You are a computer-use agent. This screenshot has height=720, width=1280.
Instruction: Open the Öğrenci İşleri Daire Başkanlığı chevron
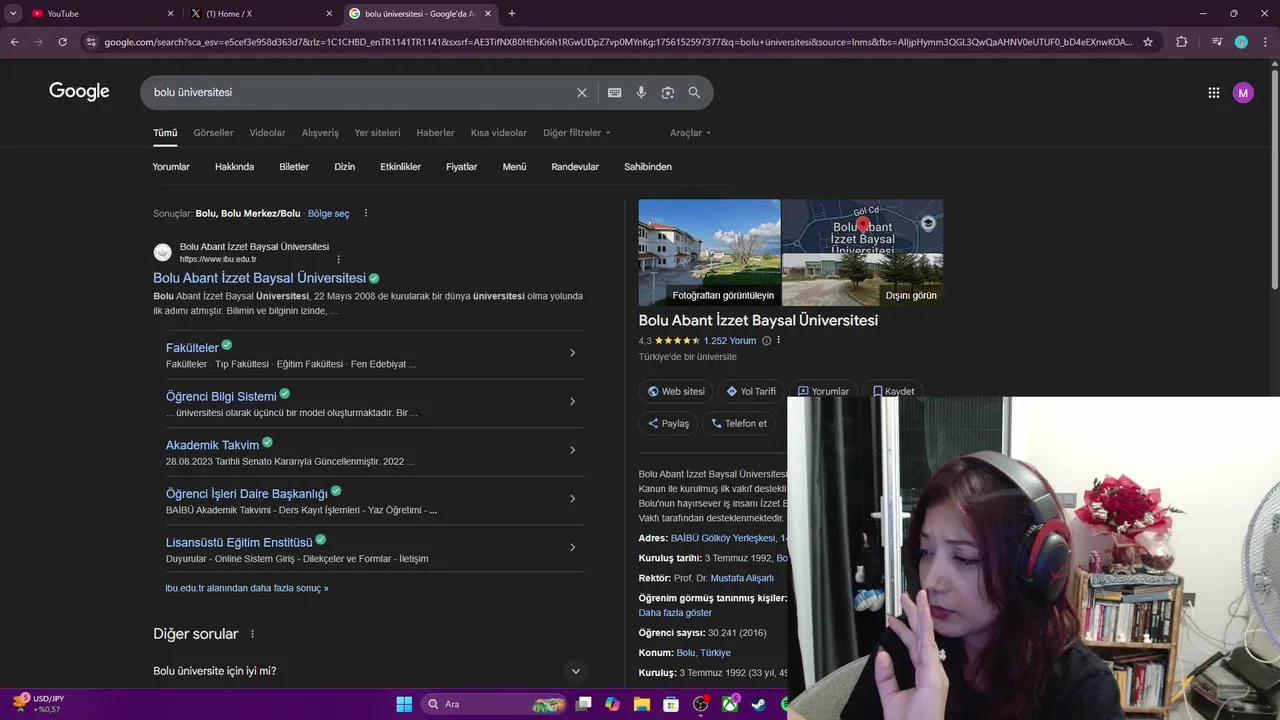pyautogui.click(x=572, y=498)
